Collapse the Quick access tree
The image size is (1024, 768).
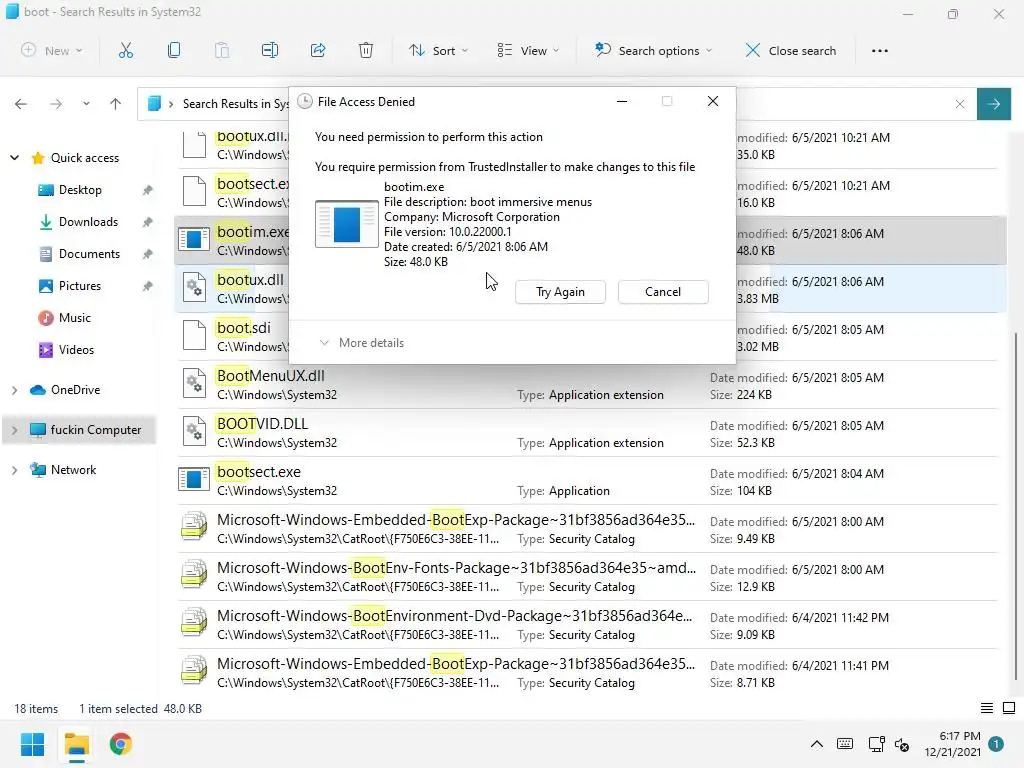[14, 157]
